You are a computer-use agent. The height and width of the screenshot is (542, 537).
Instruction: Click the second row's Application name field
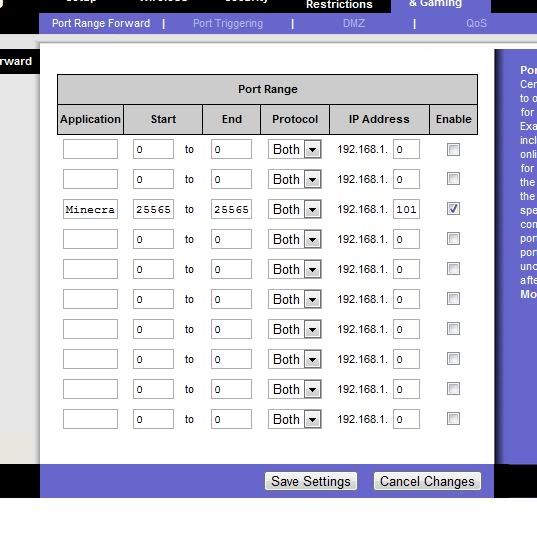coord(90,179)
